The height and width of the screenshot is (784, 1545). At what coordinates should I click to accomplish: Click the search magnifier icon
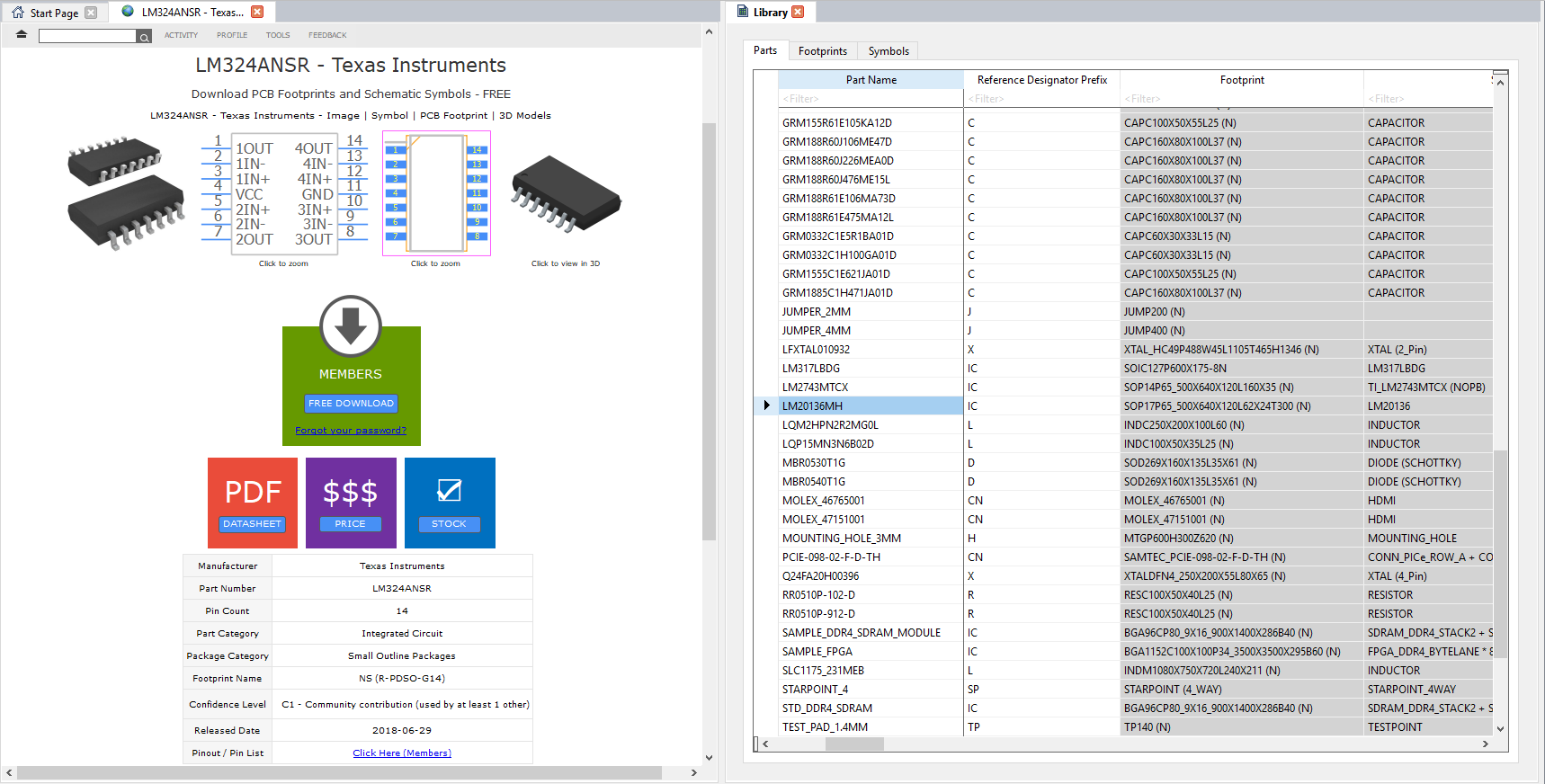[144, 36]
